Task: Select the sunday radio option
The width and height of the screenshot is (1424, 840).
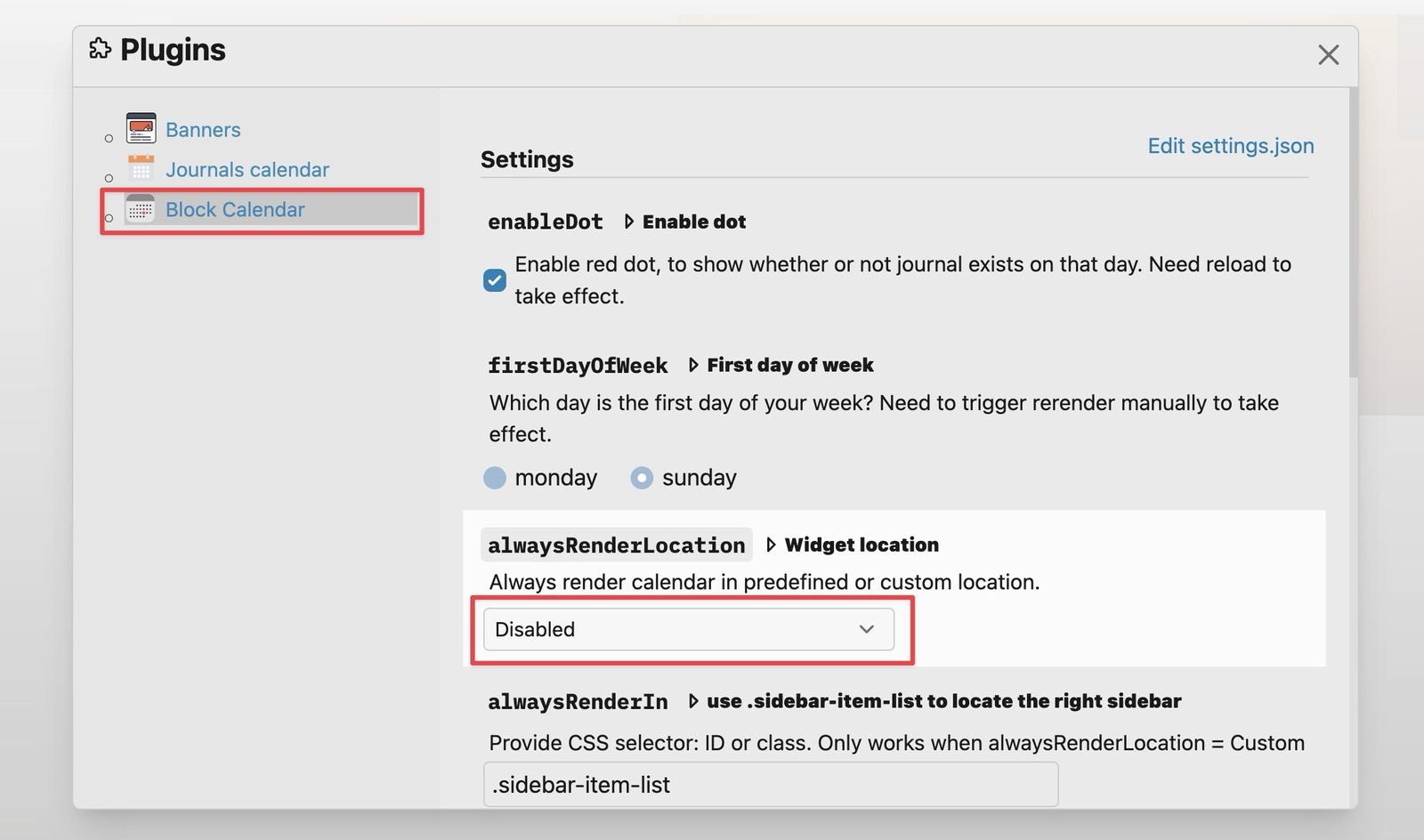Action: (642, 478)
